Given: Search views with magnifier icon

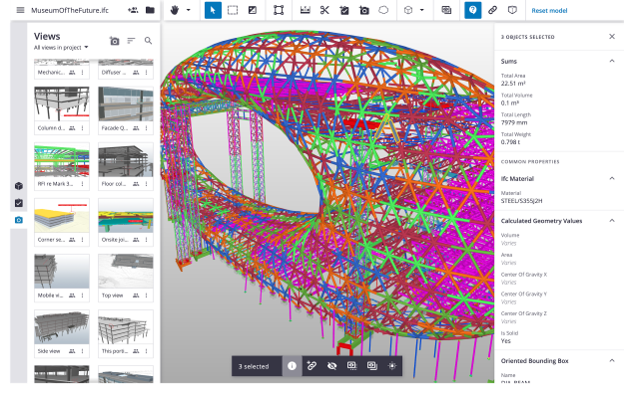Looking at the screenshot, I should 148,41.
